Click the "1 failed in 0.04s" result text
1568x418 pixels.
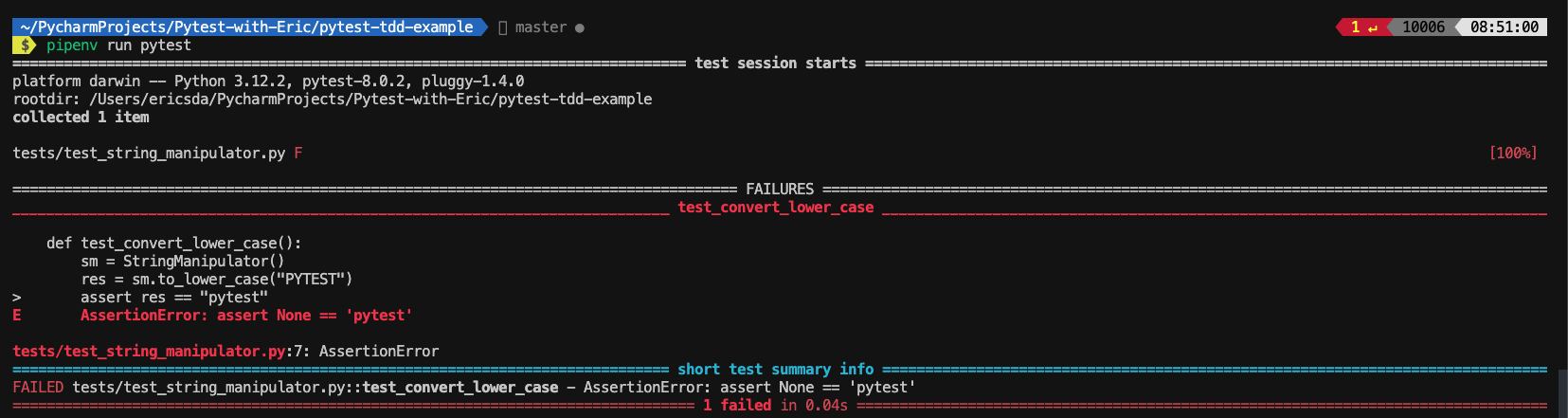775,405
